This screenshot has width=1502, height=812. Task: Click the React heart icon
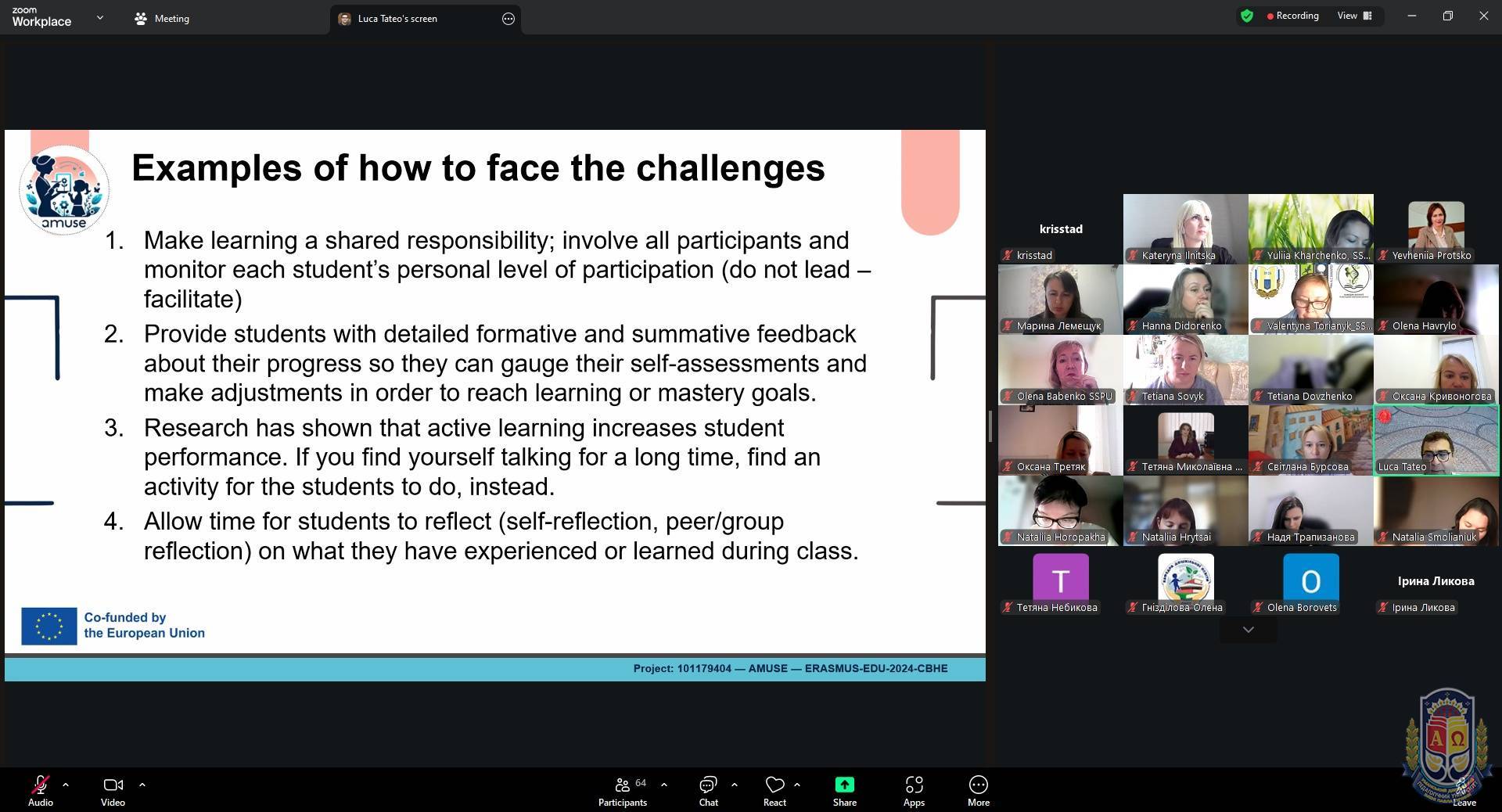tap(774, 785)
